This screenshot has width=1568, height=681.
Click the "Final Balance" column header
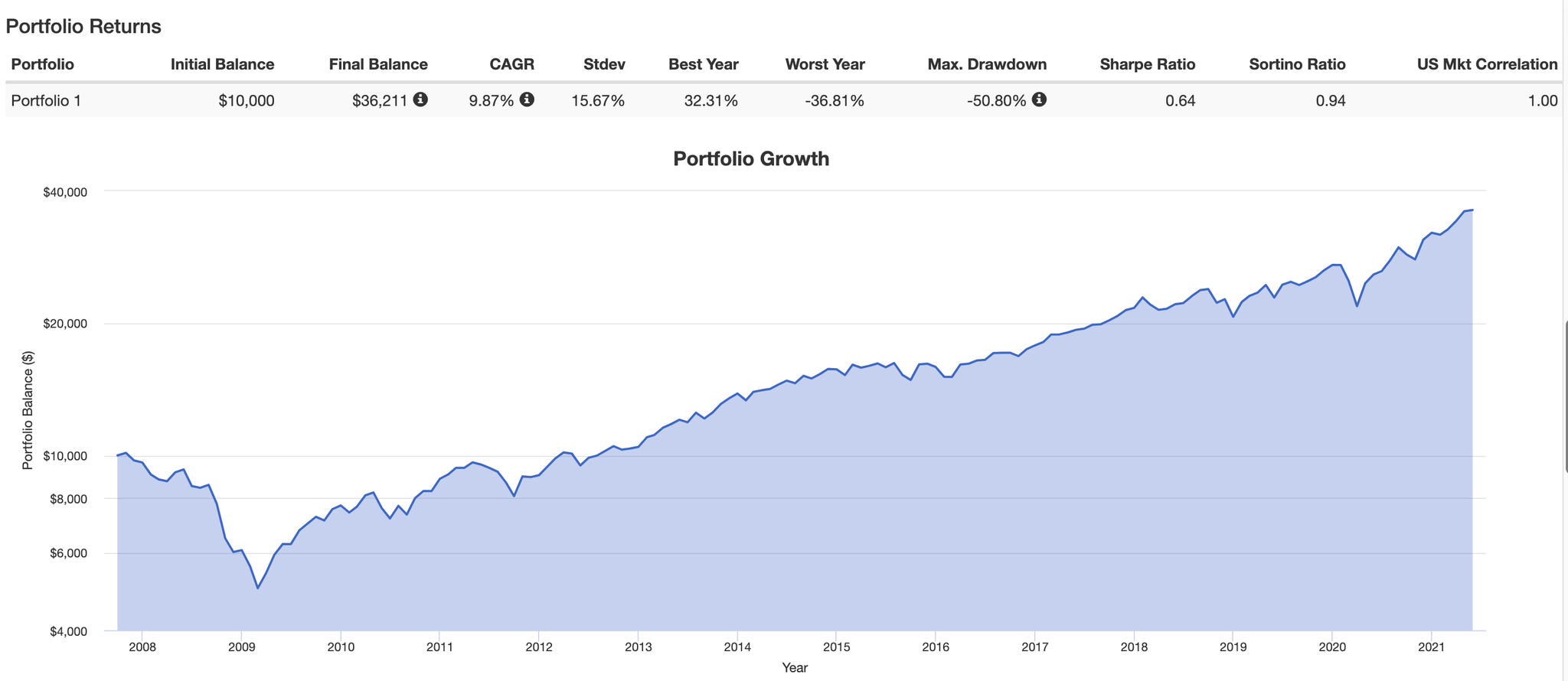pyautogui.click(x=378, y=64)
